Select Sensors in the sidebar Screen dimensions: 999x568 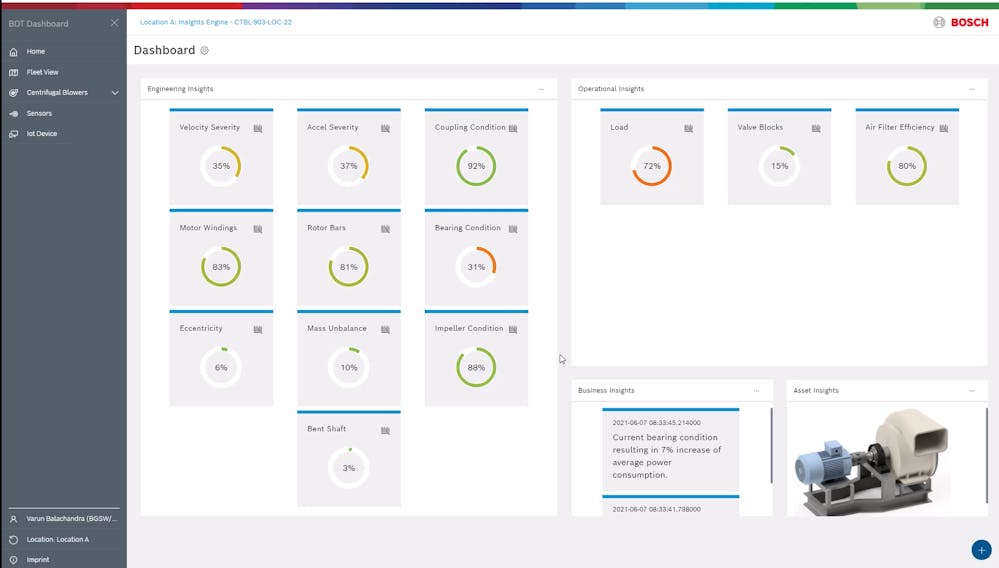[x=39, y=113]
